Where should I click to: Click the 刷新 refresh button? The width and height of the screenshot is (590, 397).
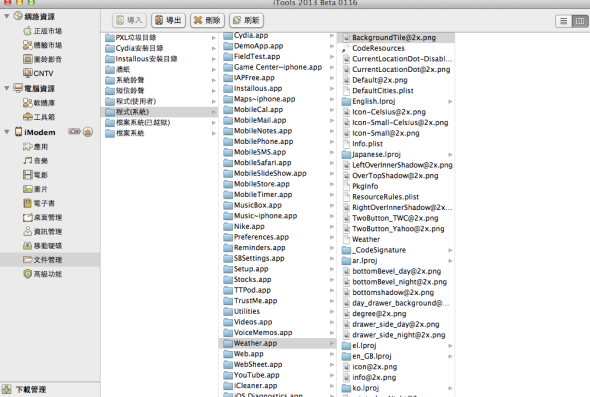point(246,20)
